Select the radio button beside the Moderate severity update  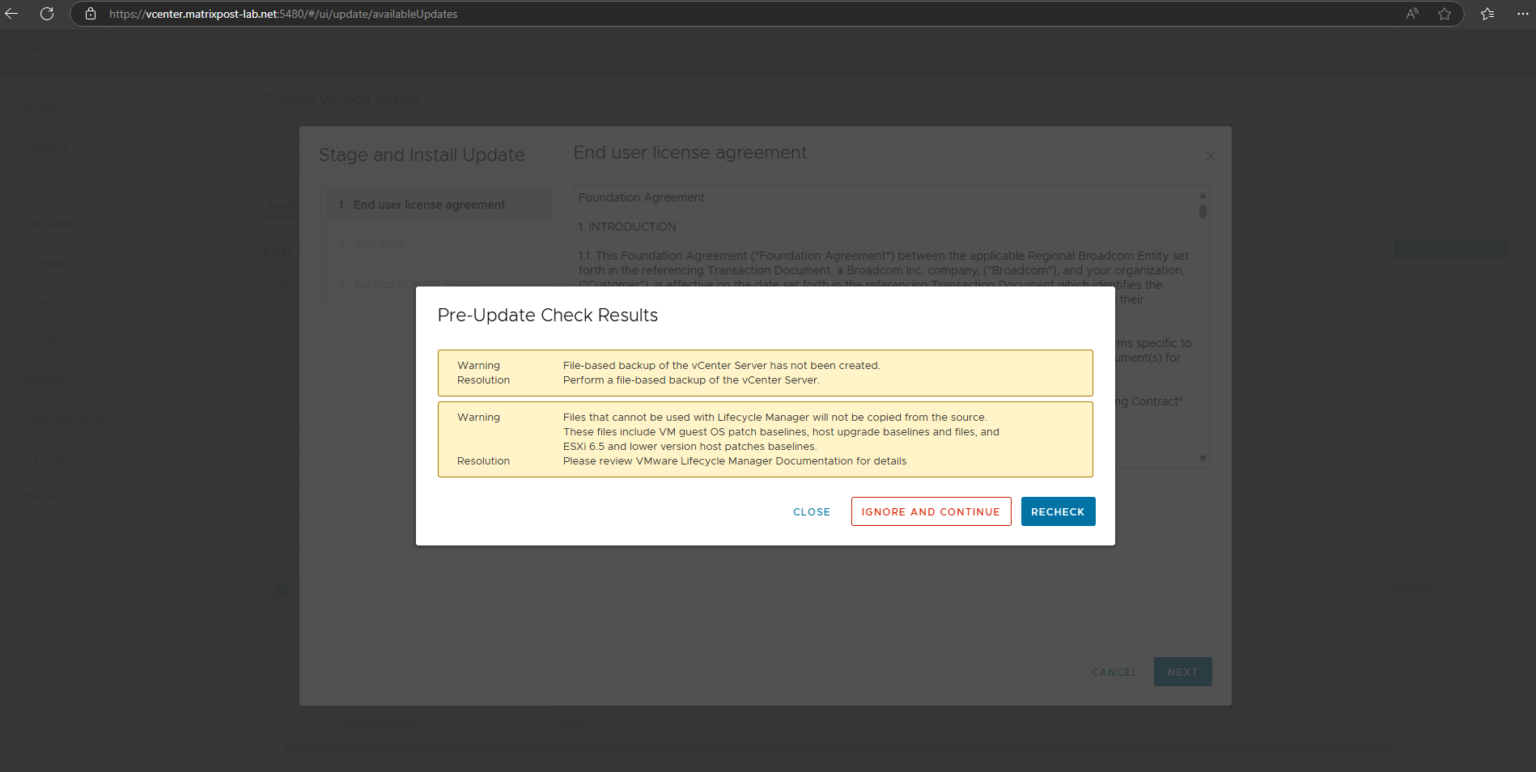(x=282, y=469)
